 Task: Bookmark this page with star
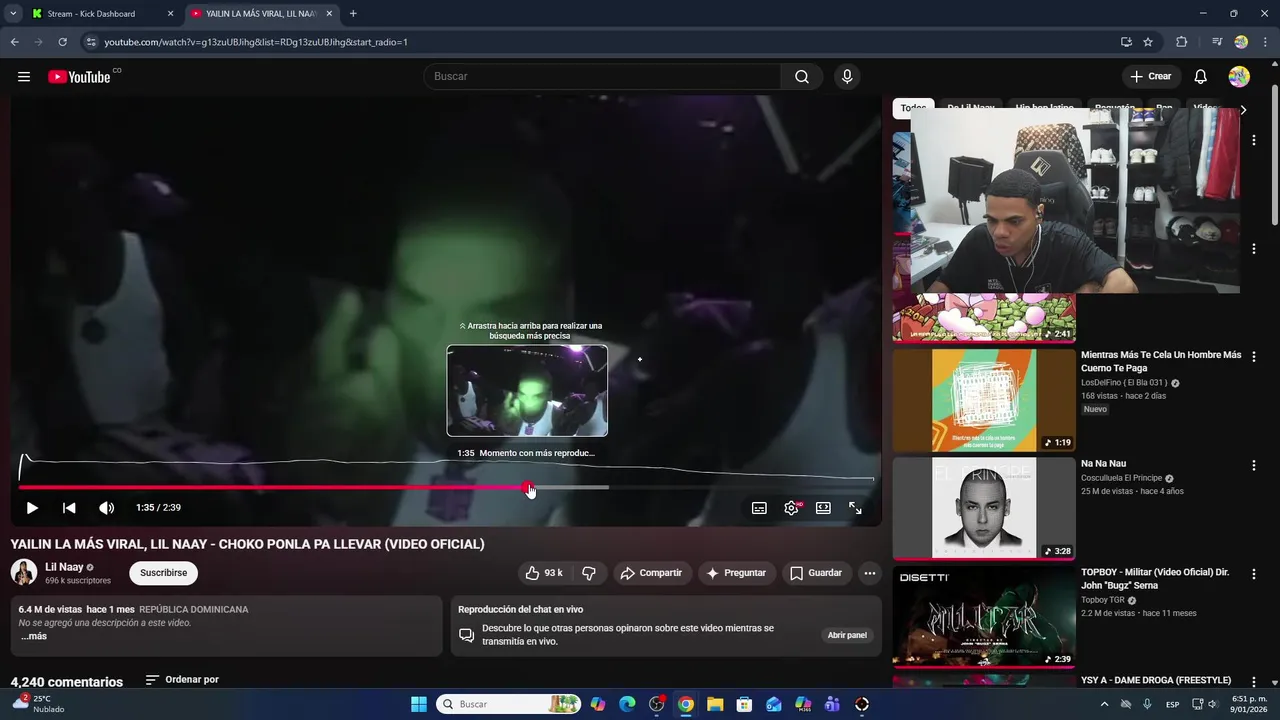click(x=1148, y=42)
